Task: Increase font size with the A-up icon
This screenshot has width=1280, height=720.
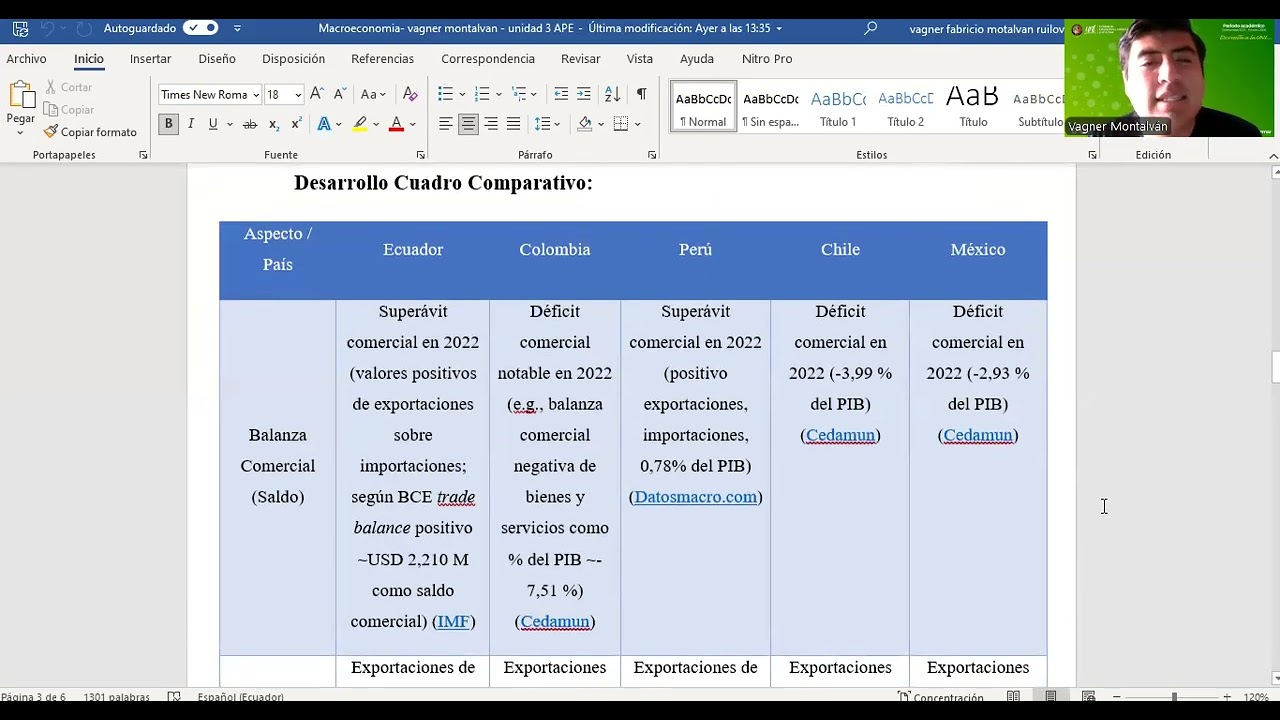Action: pyautogui.click(x=317, y=94)
